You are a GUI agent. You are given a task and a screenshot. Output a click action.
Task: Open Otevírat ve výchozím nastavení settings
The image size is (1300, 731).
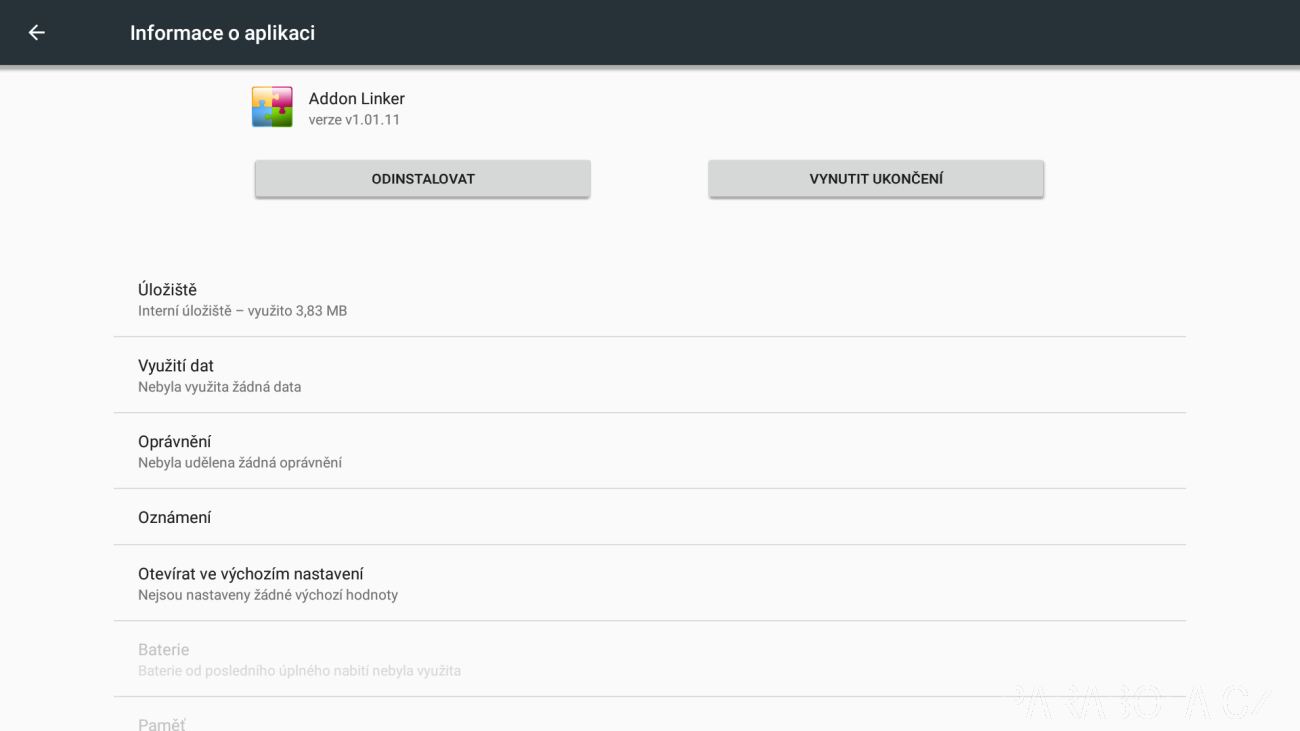(x=650, y=583)
